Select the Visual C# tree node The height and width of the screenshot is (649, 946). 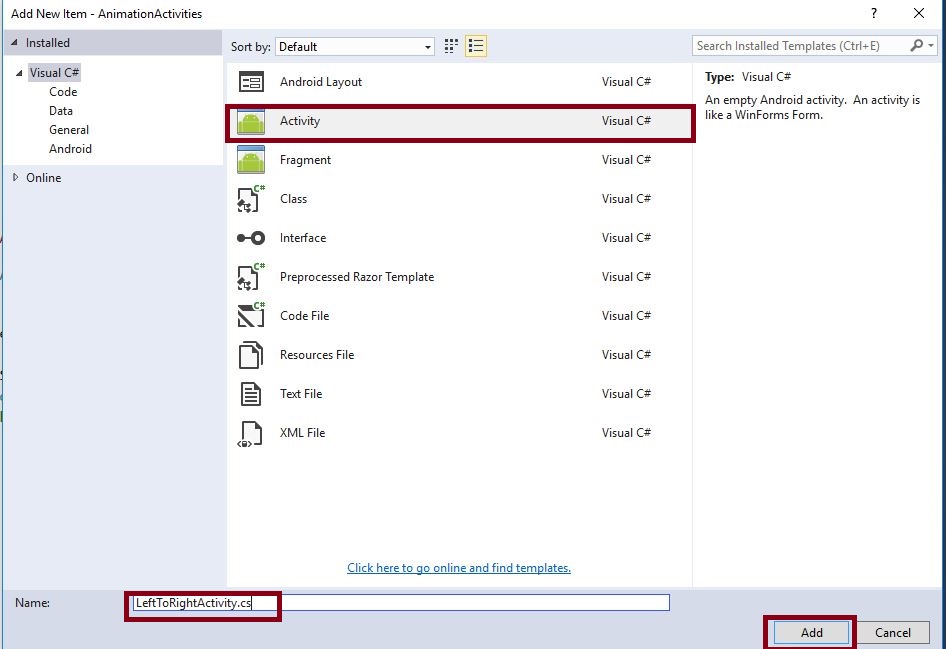pos(54,73)
